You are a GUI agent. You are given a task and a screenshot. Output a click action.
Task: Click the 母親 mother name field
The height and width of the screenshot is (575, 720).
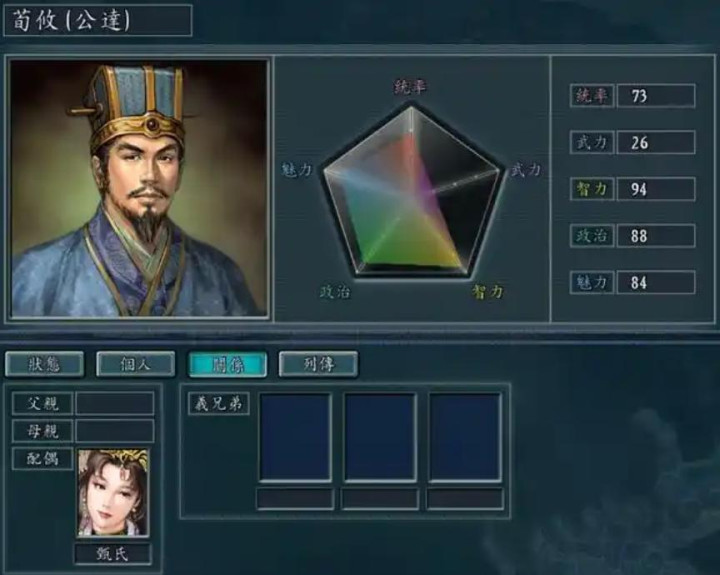click(115, 431)
